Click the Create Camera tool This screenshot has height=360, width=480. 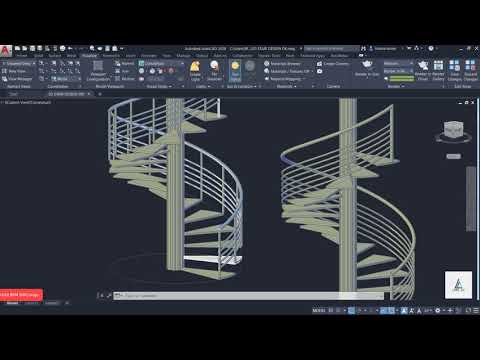[333, 63]
